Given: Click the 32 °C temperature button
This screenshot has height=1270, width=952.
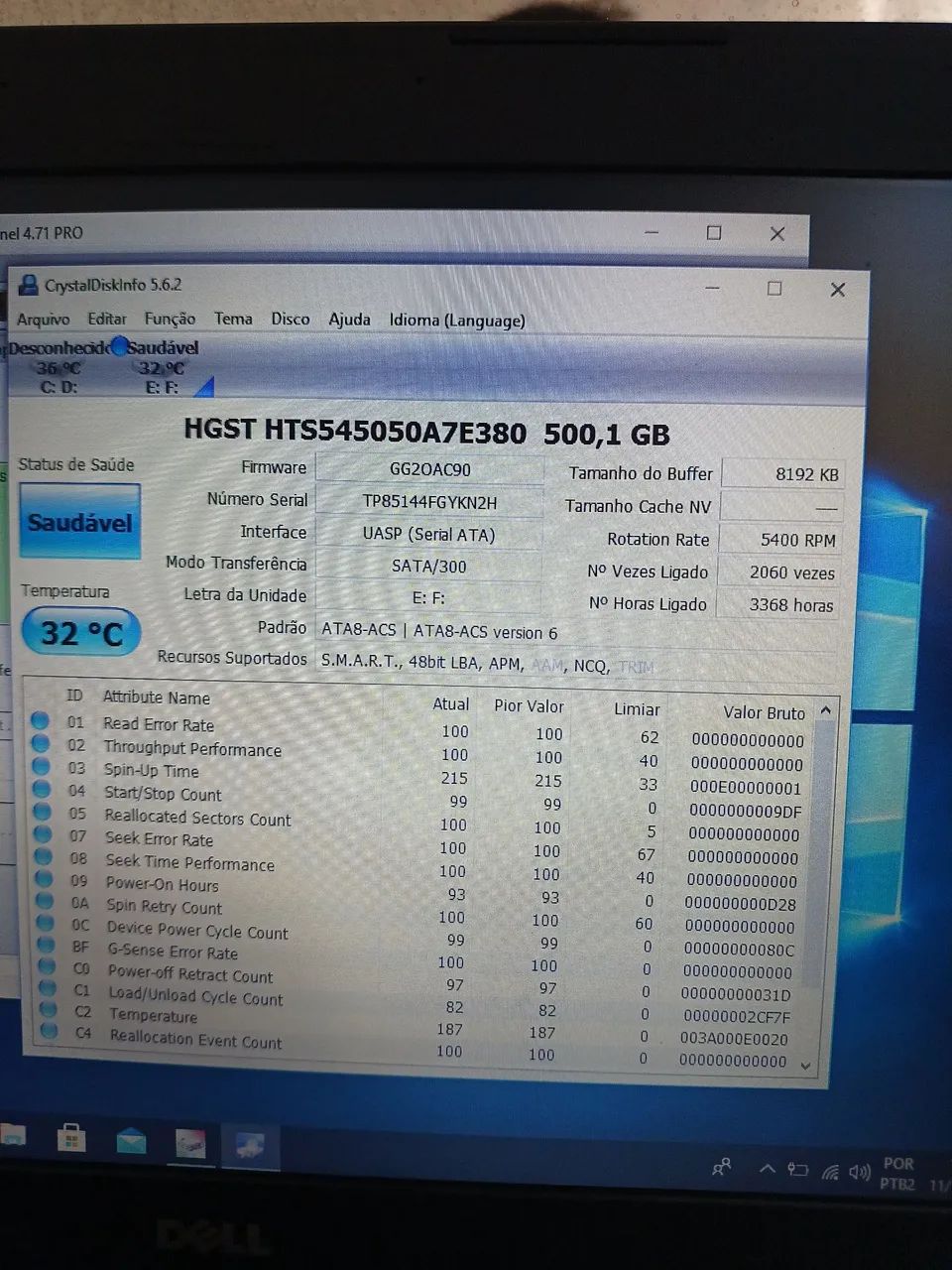Looking at the screenshot, I should pos(81,633).
